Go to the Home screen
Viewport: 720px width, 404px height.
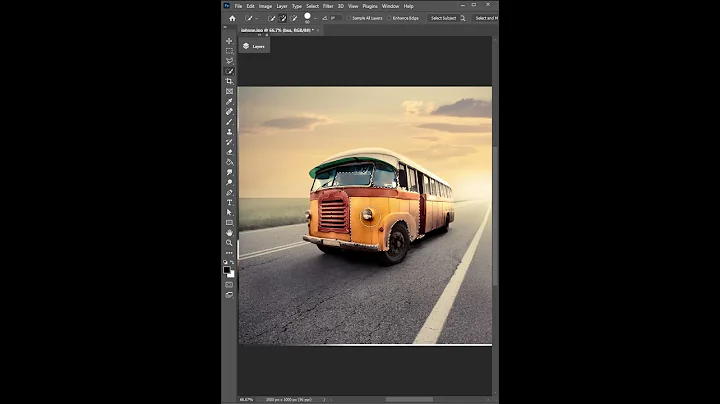[232, 18]
